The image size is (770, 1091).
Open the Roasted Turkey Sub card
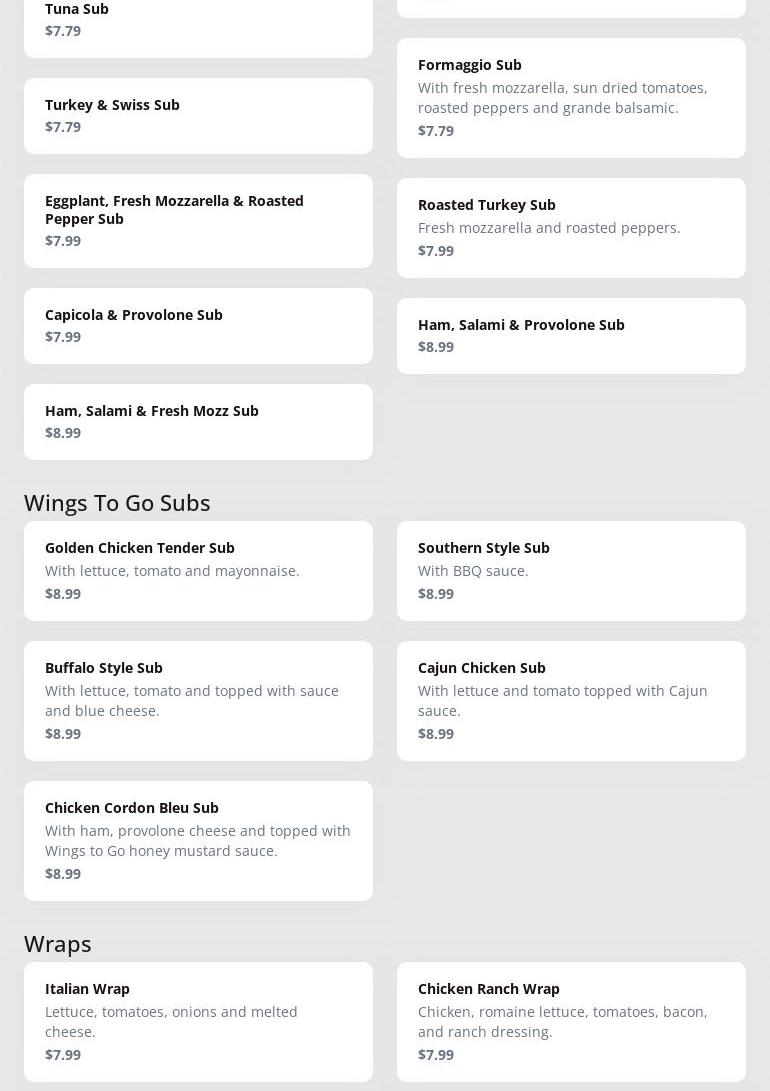(x=571, y=228)
